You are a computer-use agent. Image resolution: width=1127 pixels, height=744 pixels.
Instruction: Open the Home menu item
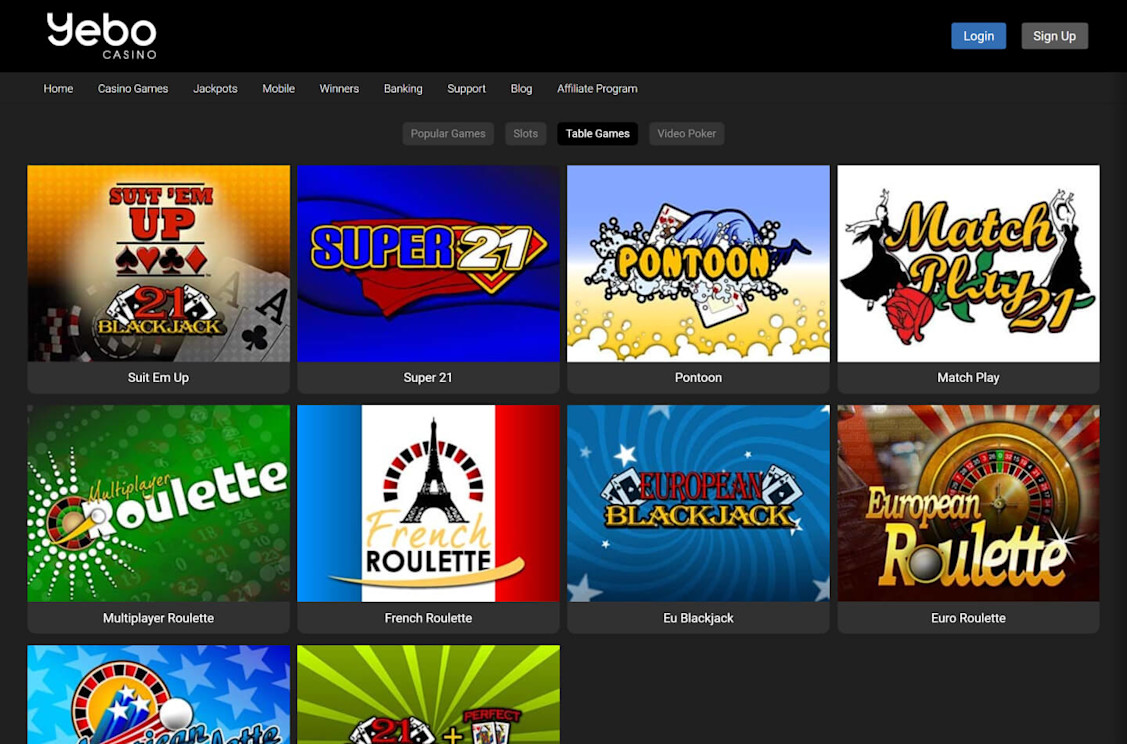58,88
